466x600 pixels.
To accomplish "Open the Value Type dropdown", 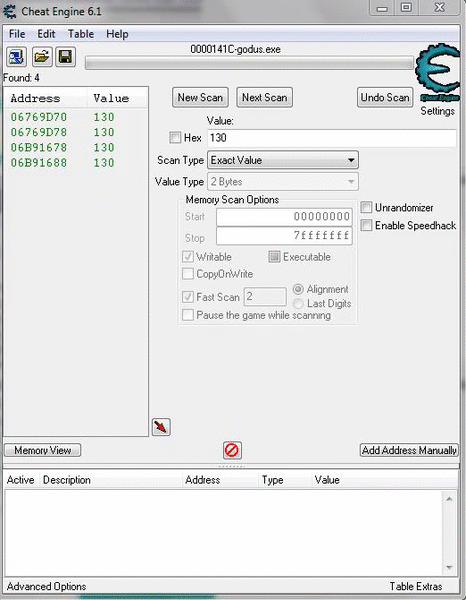I will coord(283,182).
